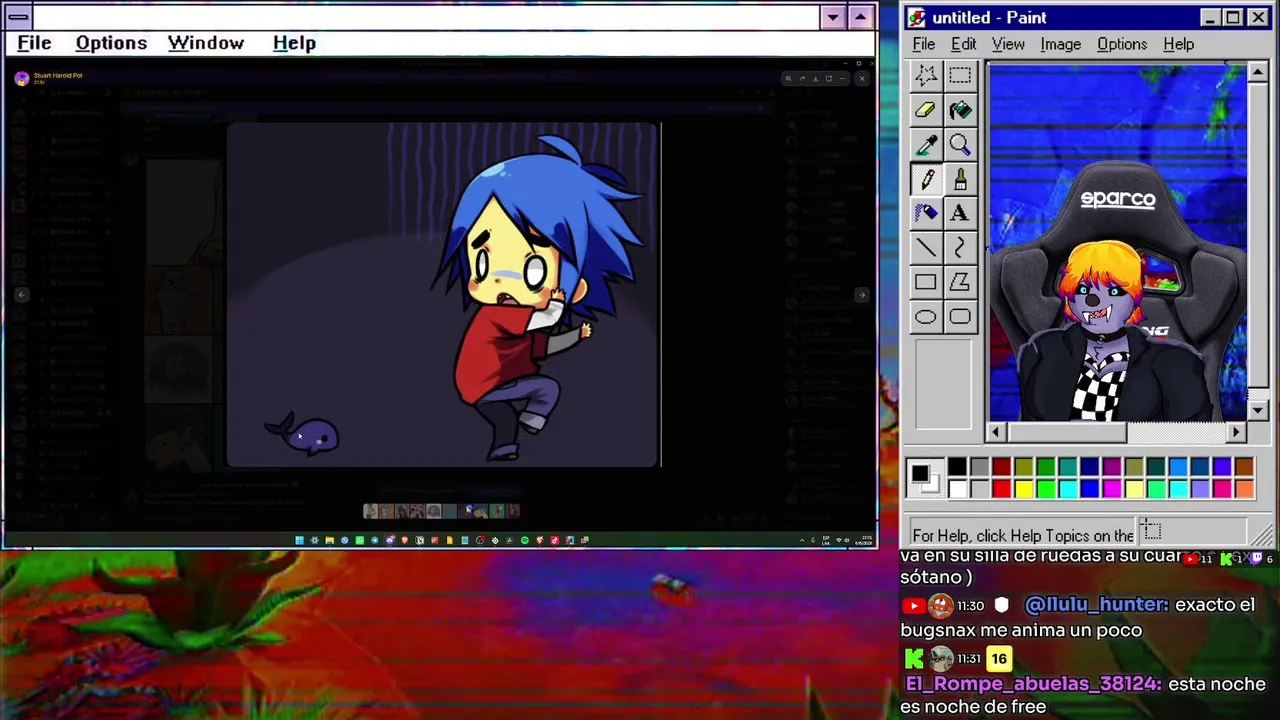
Task: Go to the next image with right arrow
Action: click(861, 295)
